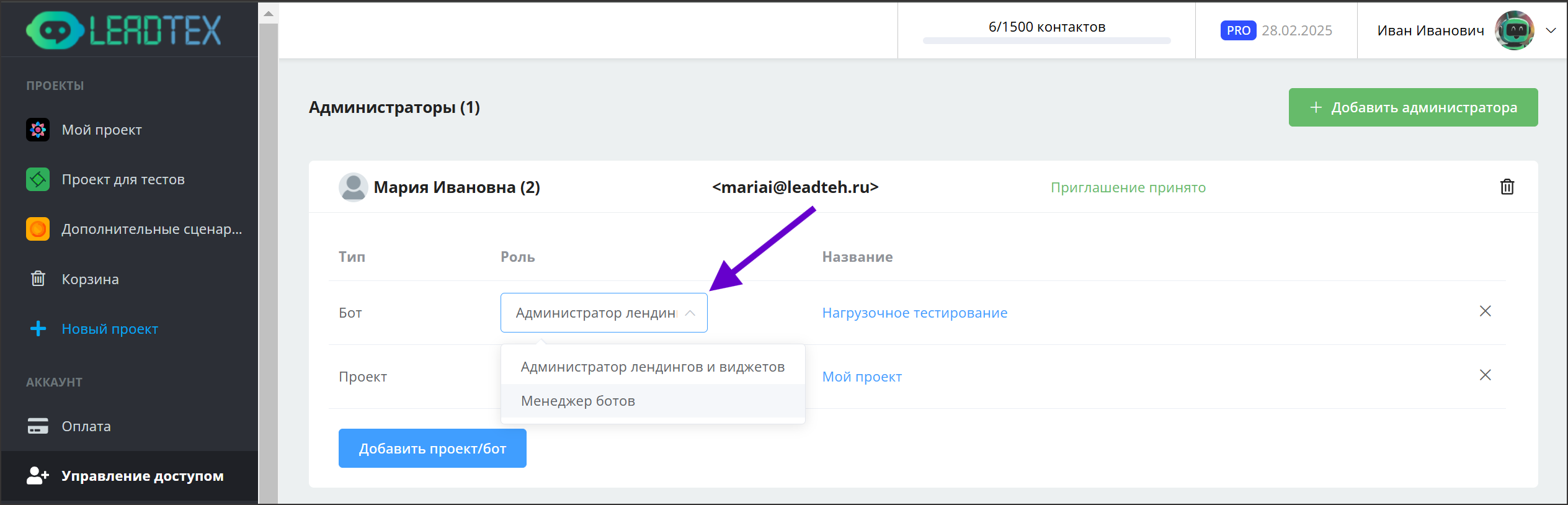1568x505 pixels.
Task: Open Нагрузочное тестирование link
Action: tap(914, 313)
